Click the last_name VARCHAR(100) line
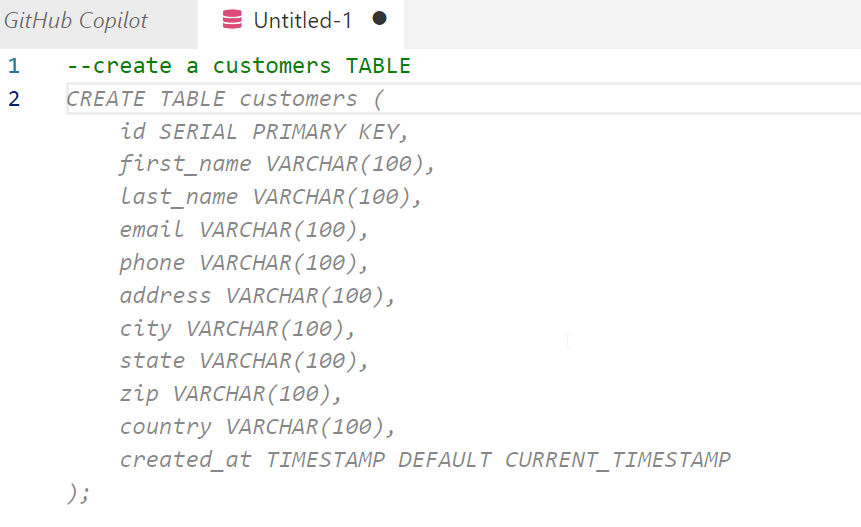Screen dimensions: 861x527 [271, 197]
